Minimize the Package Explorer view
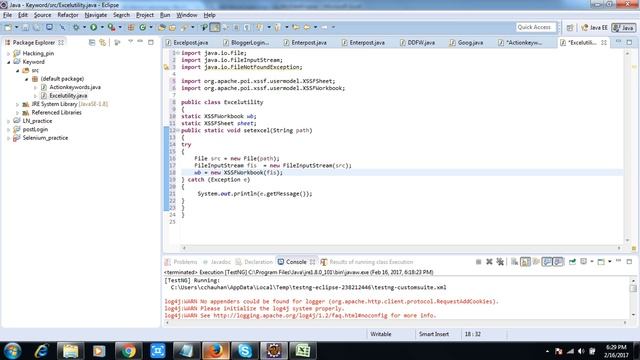The image size is (640, 360). [x=140, y=42]
